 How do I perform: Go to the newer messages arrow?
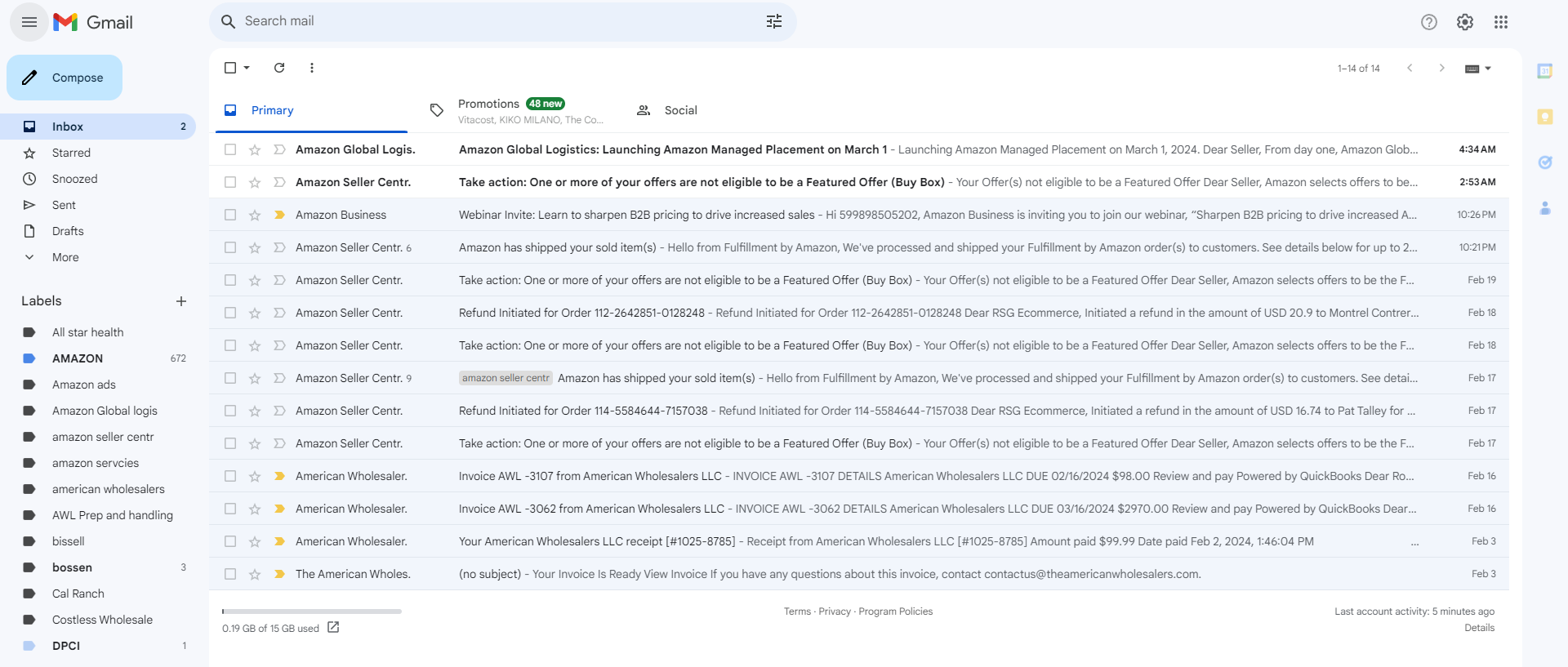[x=1410, y=68]
